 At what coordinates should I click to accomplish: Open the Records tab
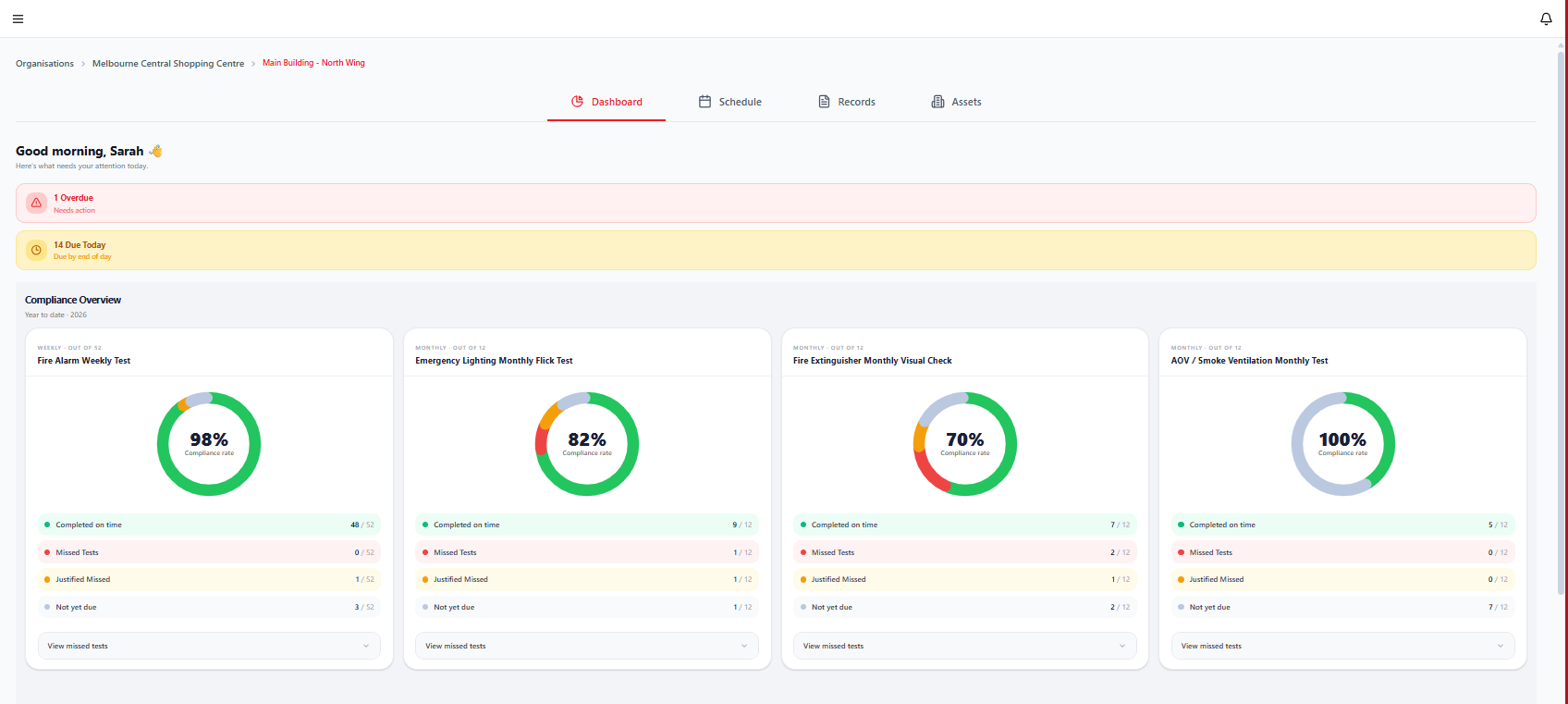coord(847,102)
